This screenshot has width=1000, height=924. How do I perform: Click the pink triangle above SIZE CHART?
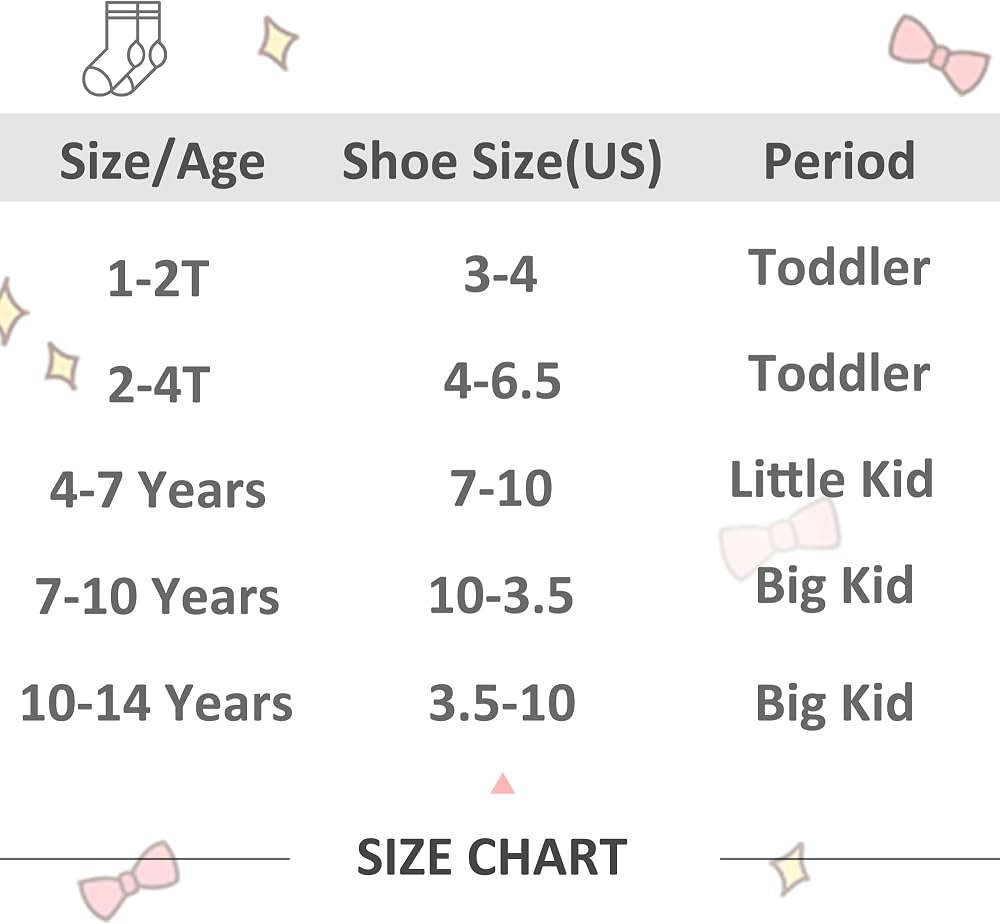tap(503, 784)
